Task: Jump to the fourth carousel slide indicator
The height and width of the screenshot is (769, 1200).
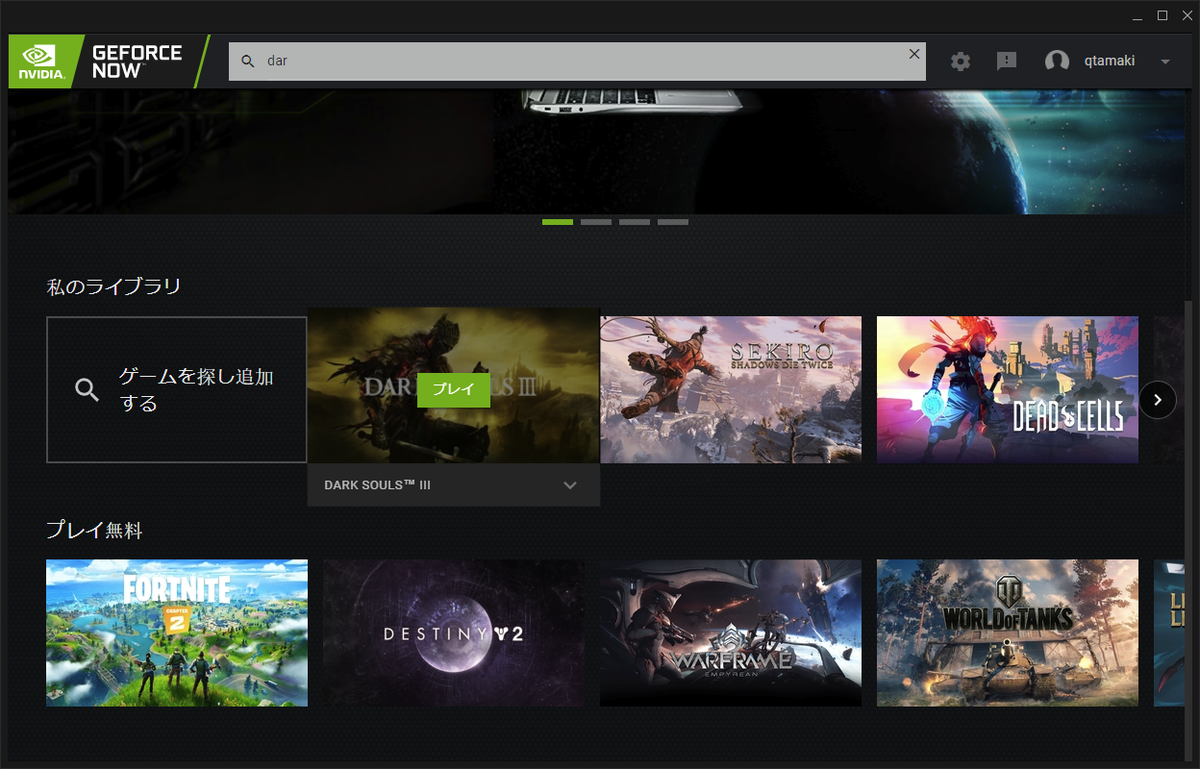Action: tap(673, 222)
